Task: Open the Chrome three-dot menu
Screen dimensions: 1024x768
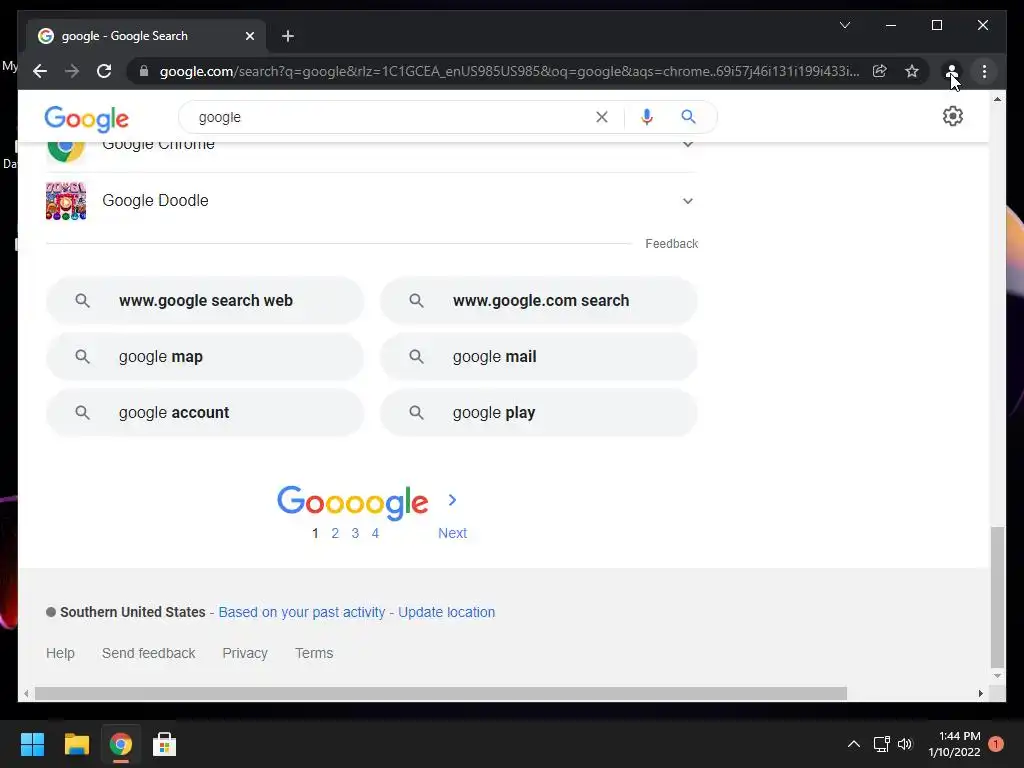Action: (x=984, y=71)
